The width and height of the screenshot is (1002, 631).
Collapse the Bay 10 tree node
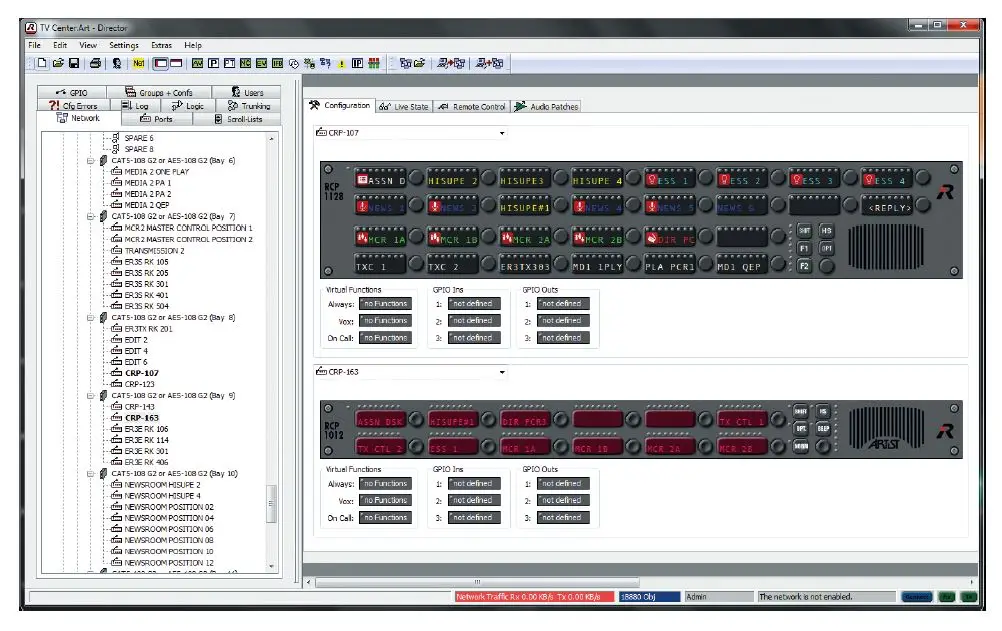pyautogui.click(x=91, y=474)
